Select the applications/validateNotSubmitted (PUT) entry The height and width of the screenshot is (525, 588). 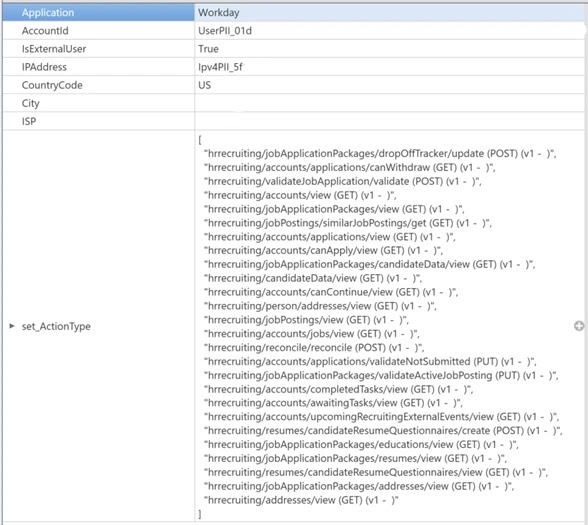[370, 362]
